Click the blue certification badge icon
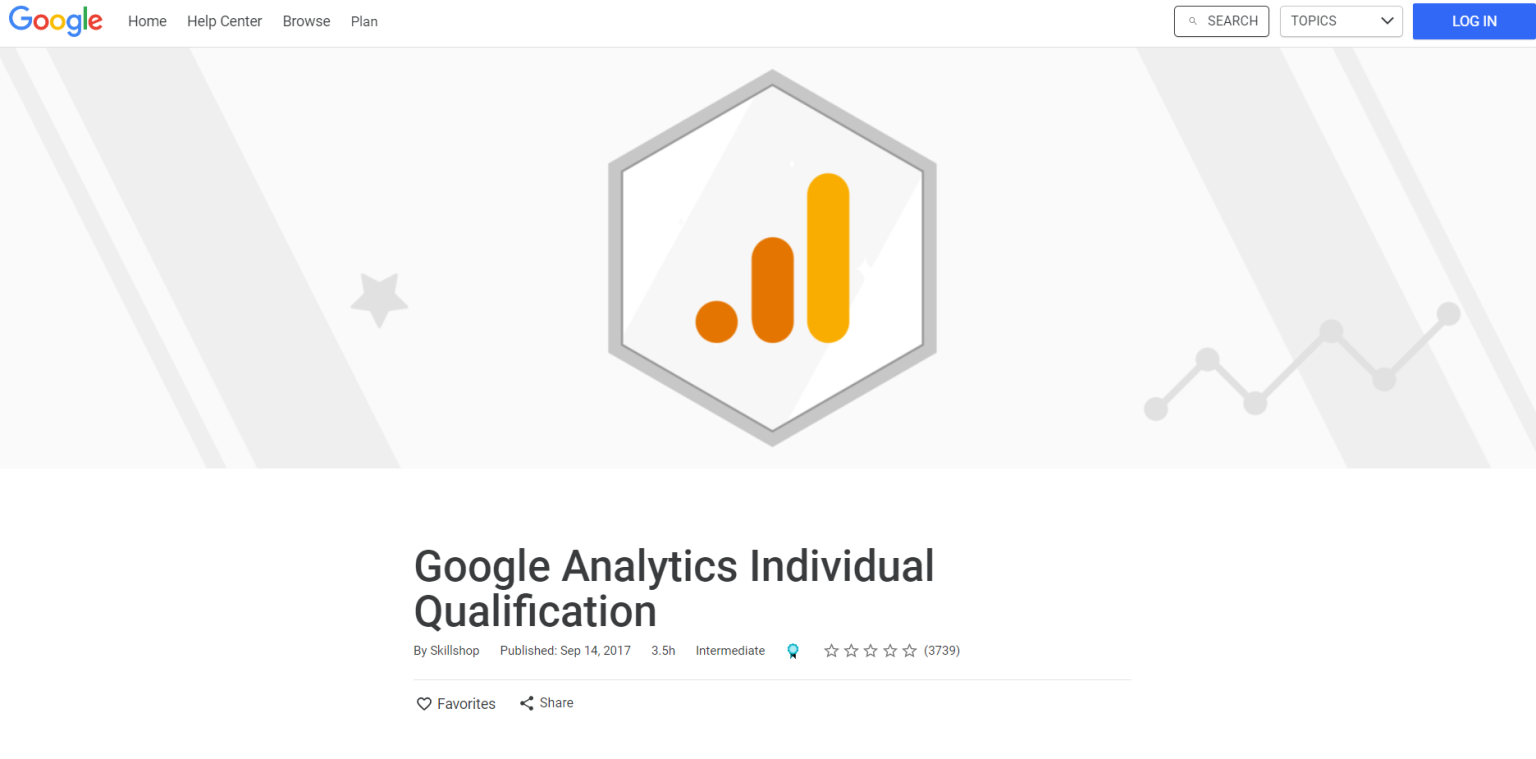Screen dimensions: 1536x759 tap(793, 650)
